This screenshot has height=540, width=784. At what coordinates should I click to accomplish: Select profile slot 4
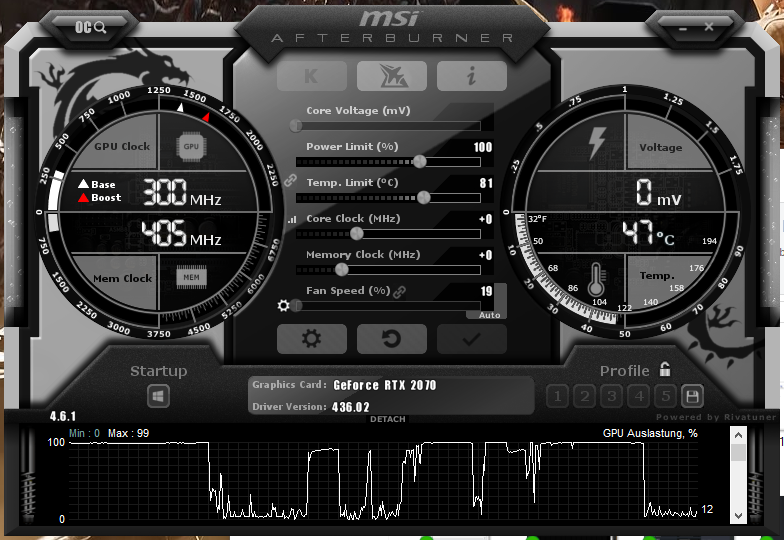[638, 396]
